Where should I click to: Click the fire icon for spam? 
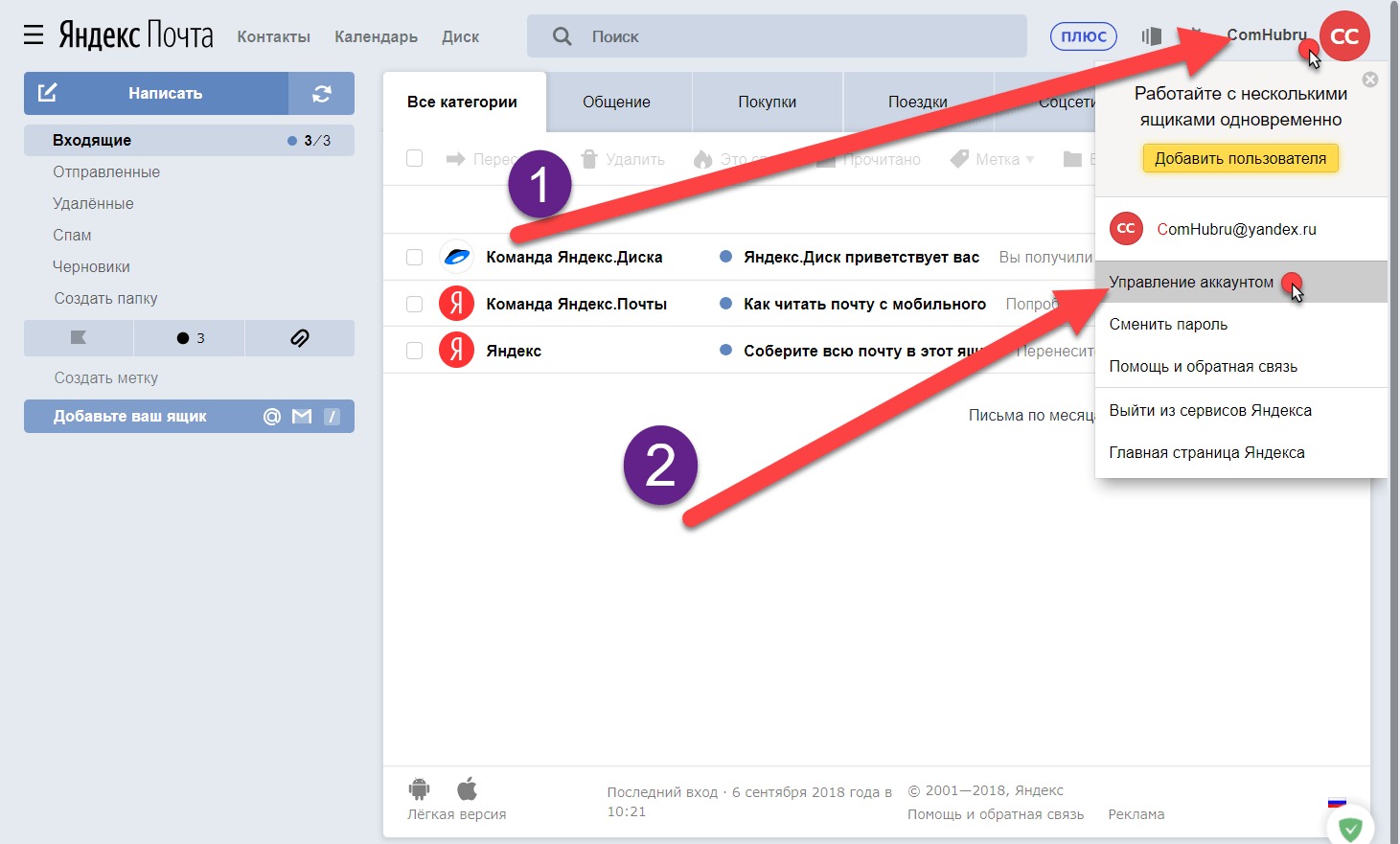702,159
